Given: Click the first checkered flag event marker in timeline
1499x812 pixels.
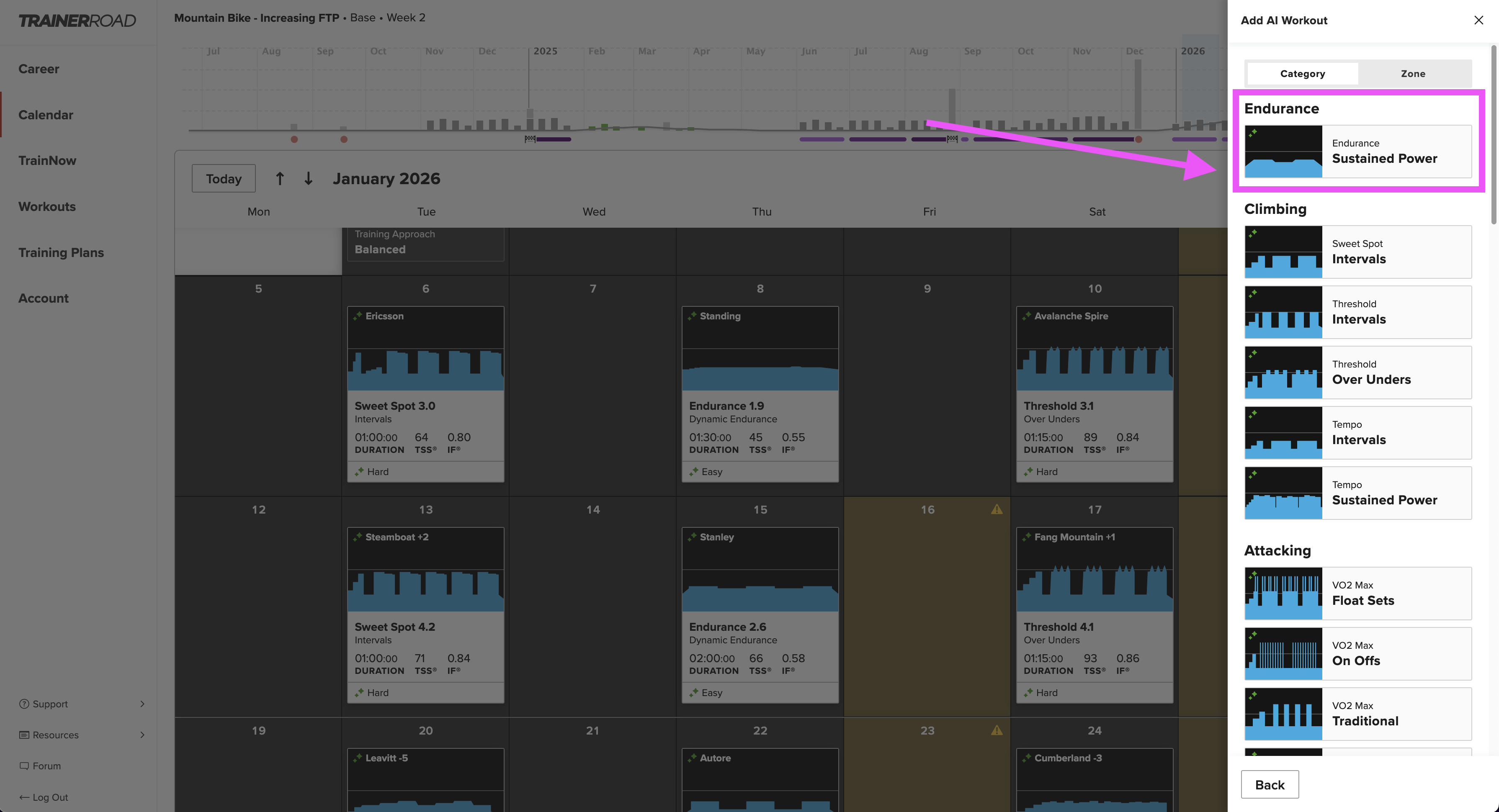Looking at the screenshot, I should [x=530, y=139].
